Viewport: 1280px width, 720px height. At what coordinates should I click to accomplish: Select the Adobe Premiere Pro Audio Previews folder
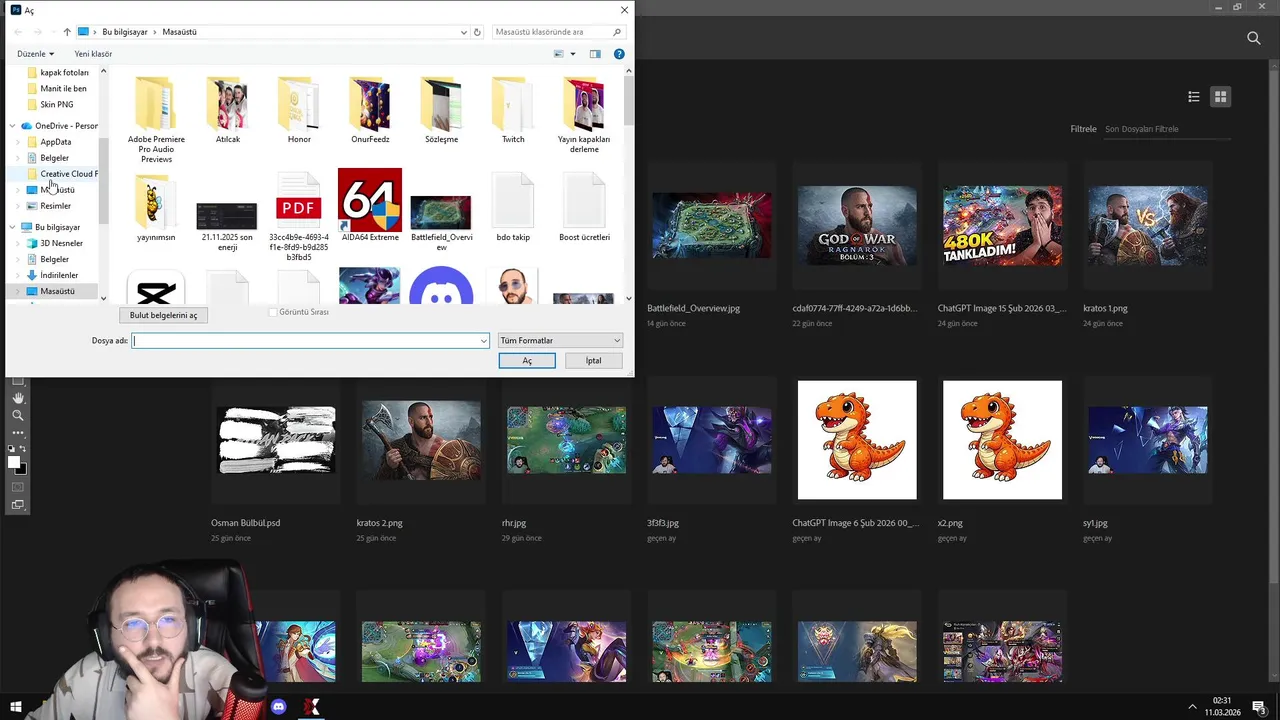[x=156, y=120]
